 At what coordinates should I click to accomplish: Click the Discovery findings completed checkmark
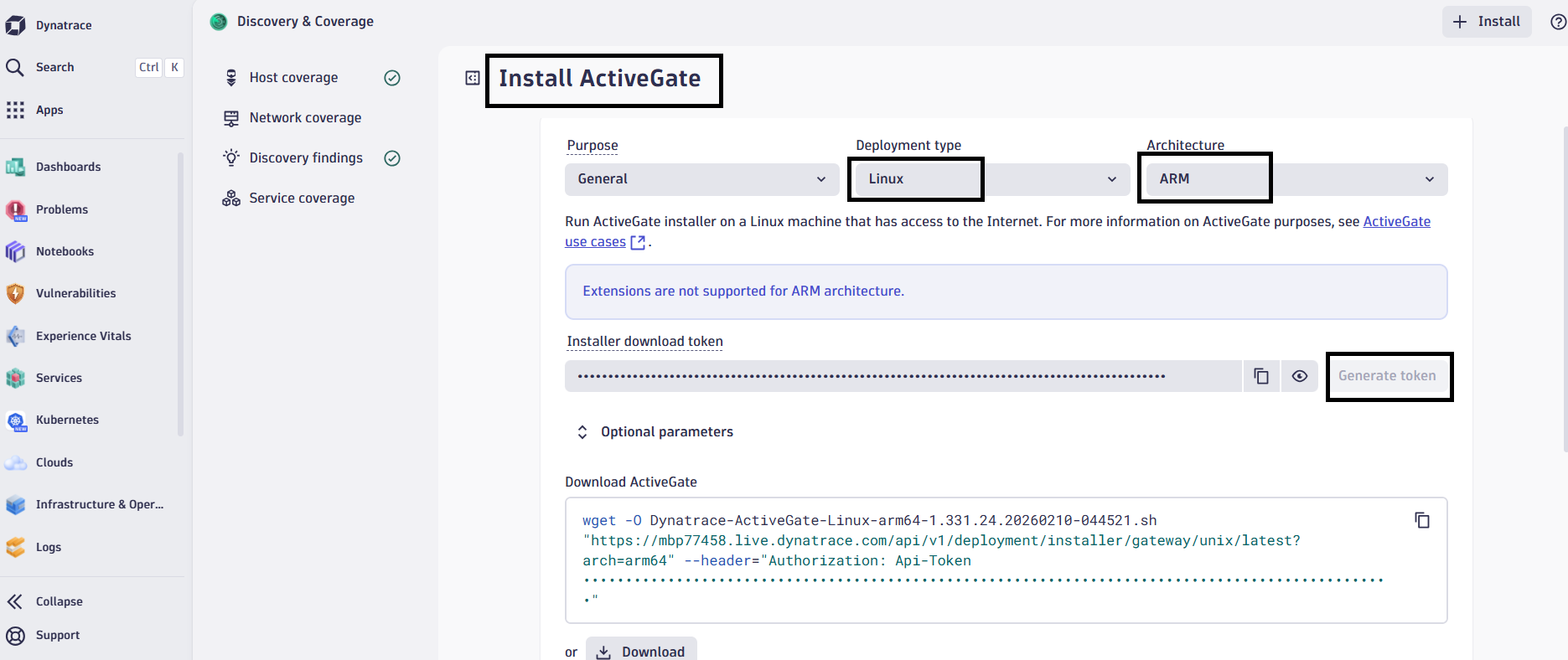392,158
